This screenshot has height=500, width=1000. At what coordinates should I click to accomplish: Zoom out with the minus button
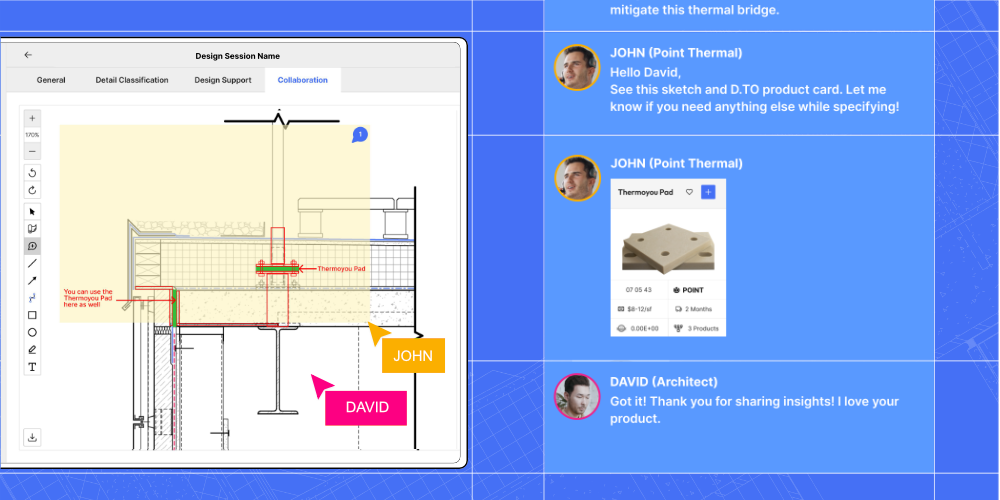pos(32,151)
